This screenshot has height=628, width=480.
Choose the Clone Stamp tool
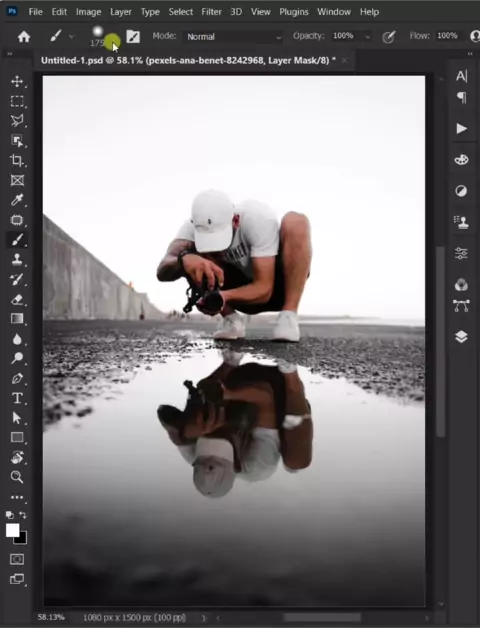(x=17, y=260)
